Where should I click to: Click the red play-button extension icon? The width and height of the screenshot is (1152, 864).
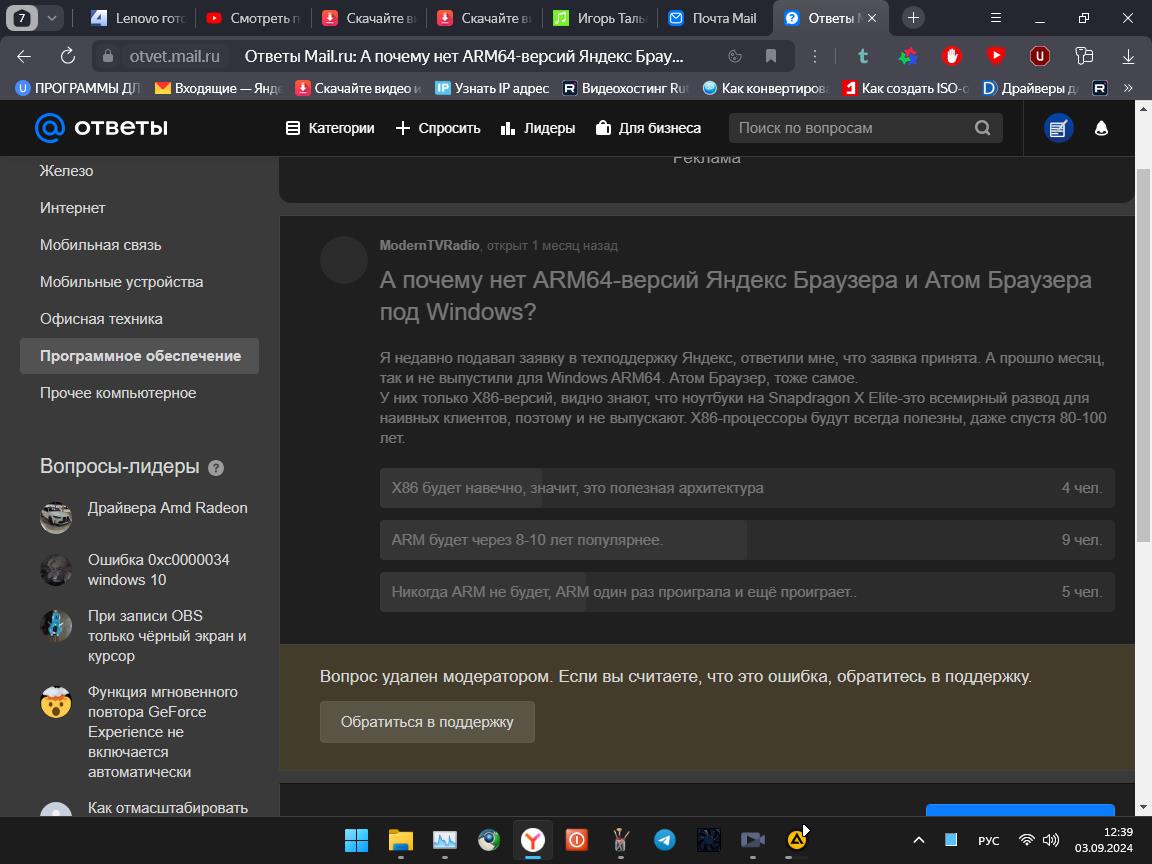coord(996,56)
